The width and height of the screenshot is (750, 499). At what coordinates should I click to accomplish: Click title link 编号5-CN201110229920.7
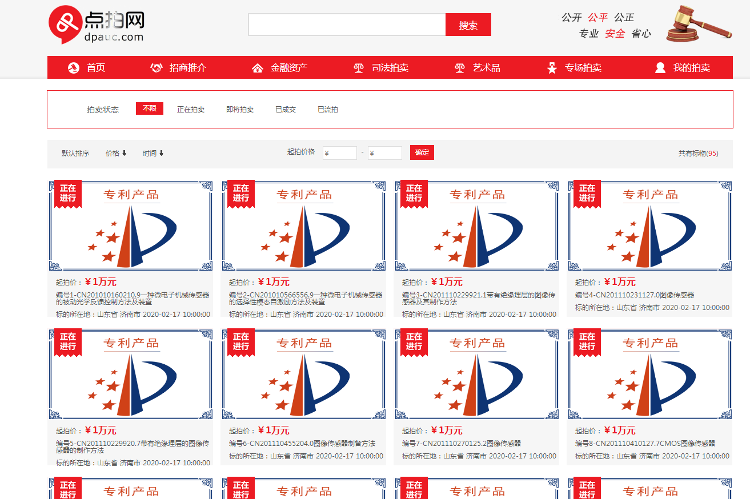pyautogui.click(x=132, y=447)
